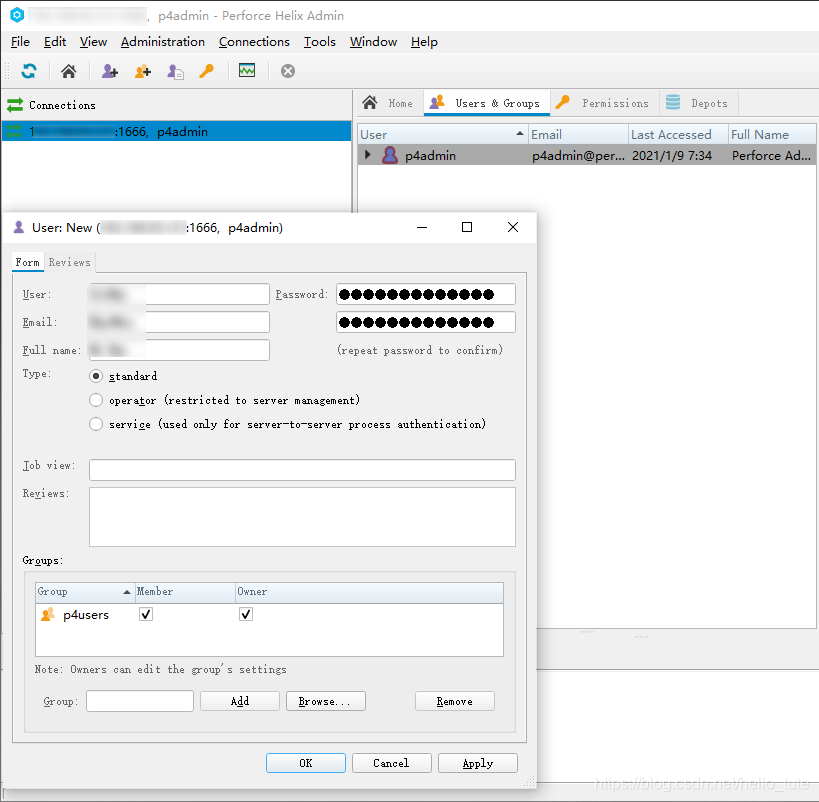The width and height of the screenshot is (819, 802).
Task: Click the Email column header
Action: (578, 134)
